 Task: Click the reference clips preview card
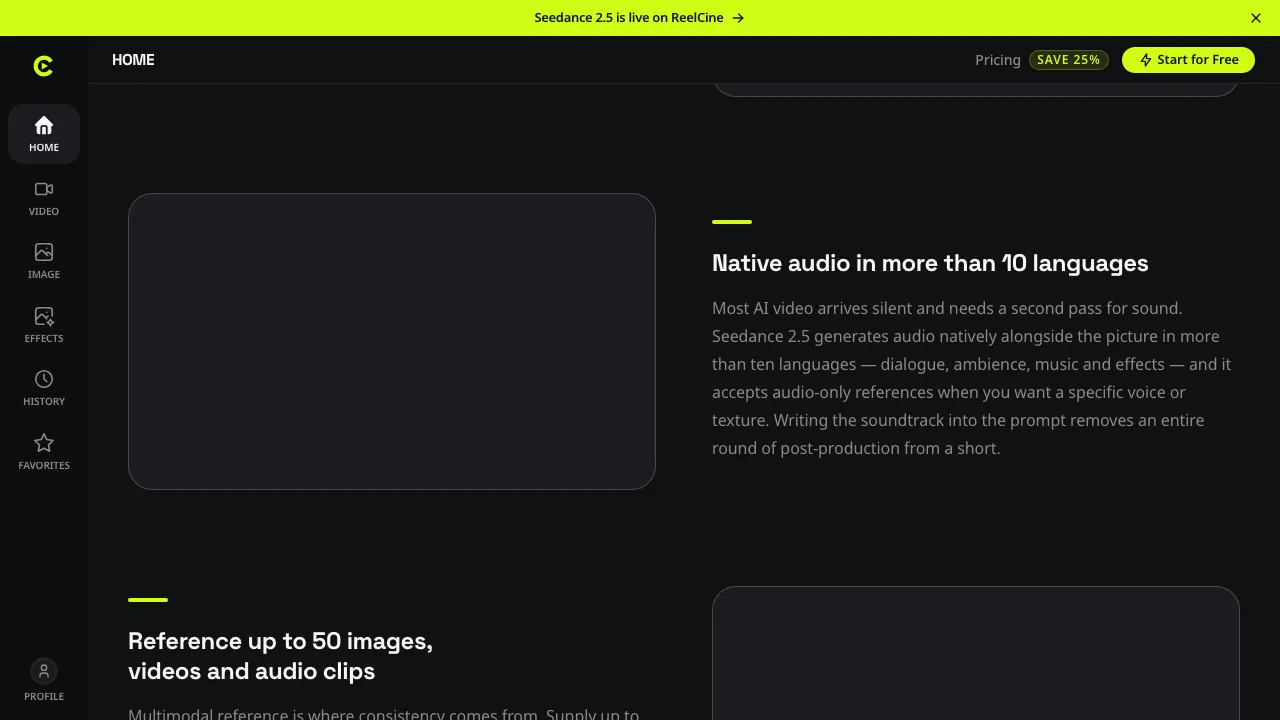[976, 653]
